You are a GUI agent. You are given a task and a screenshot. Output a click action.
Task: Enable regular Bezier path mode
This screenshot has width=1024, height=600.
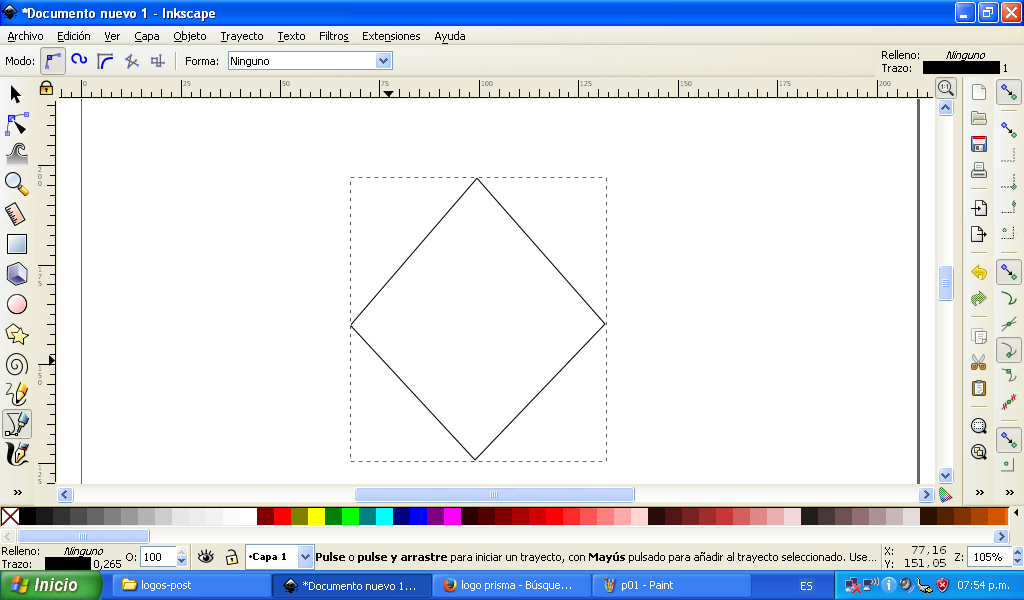tap(53, 61)
